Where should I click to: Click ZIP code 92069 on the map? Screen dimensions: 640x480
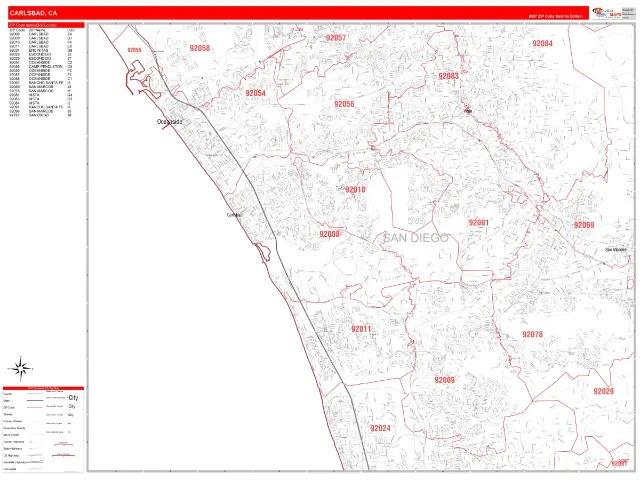tap(584, 225)
